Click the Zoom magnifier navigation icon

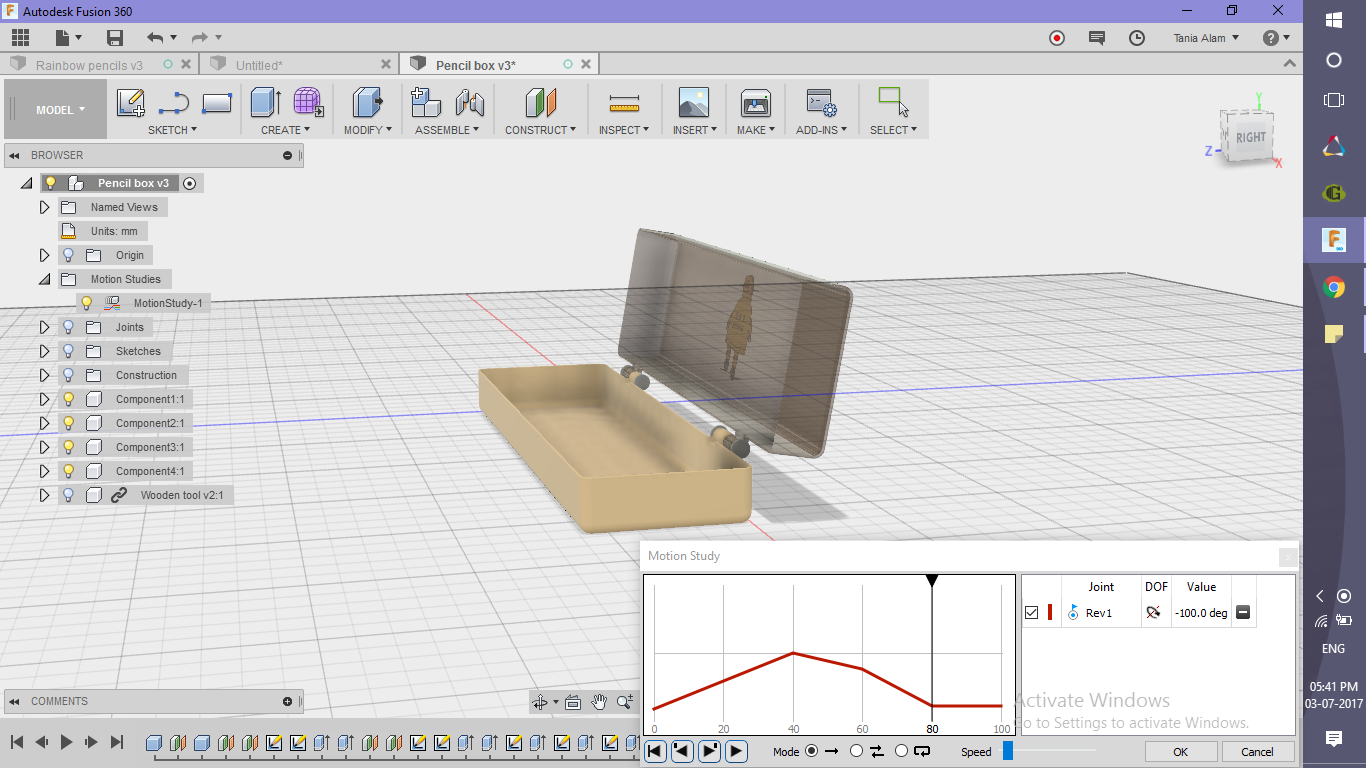pyautogui.click(x=625, y=702)
